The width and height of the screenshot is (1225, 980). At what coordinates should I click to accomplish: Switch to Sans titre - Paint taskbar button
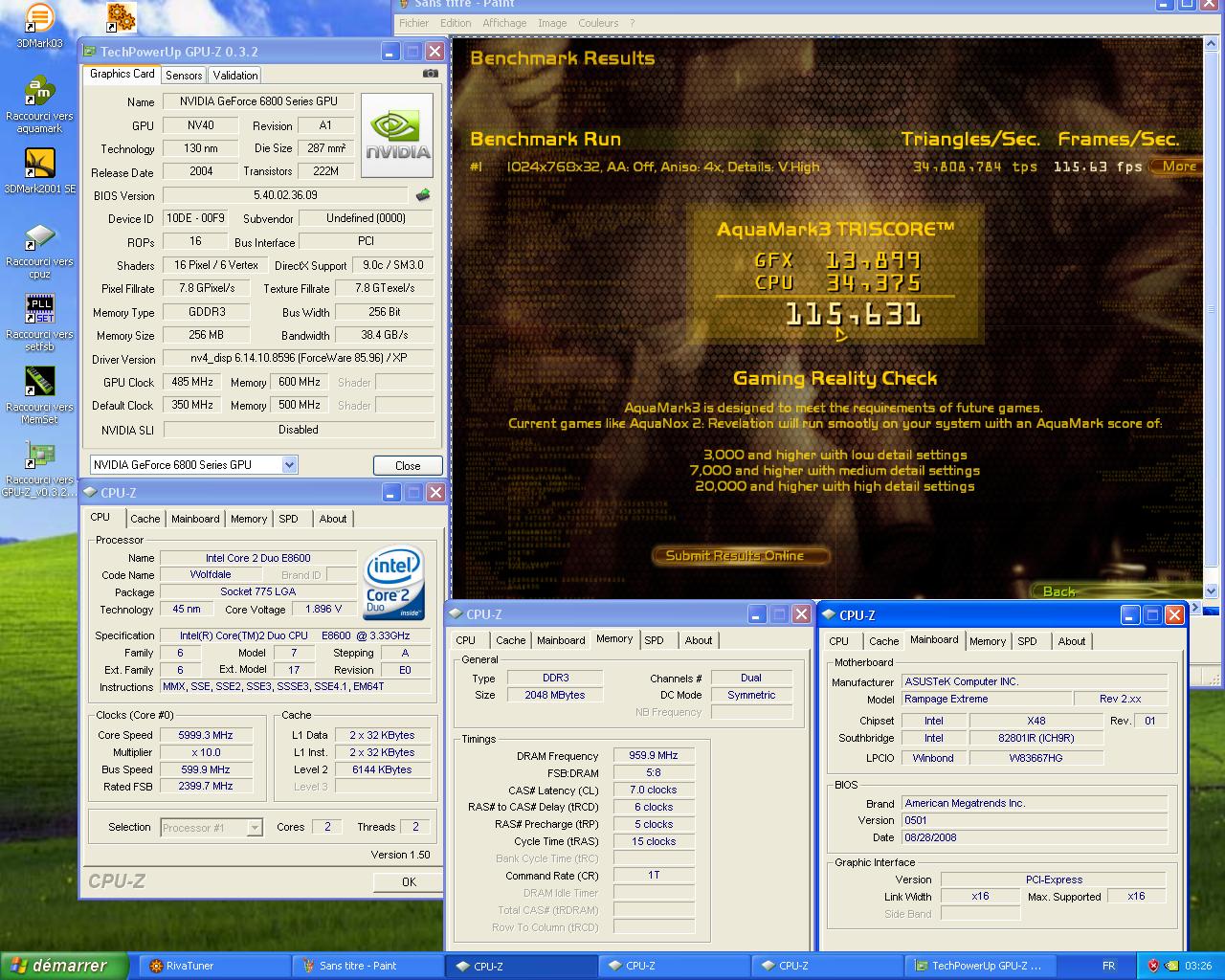coord(368,966)
